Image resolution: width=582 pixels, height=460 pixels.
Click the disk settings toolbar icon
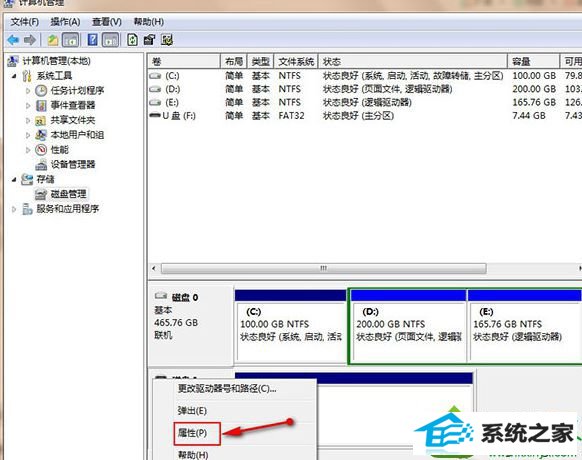click(167, 40)
